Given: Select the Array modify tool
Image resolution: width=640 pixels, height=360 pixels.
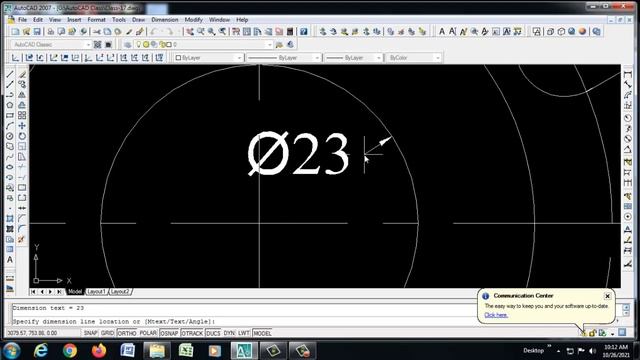Looking at the screenshot, I should pos(22,116).
